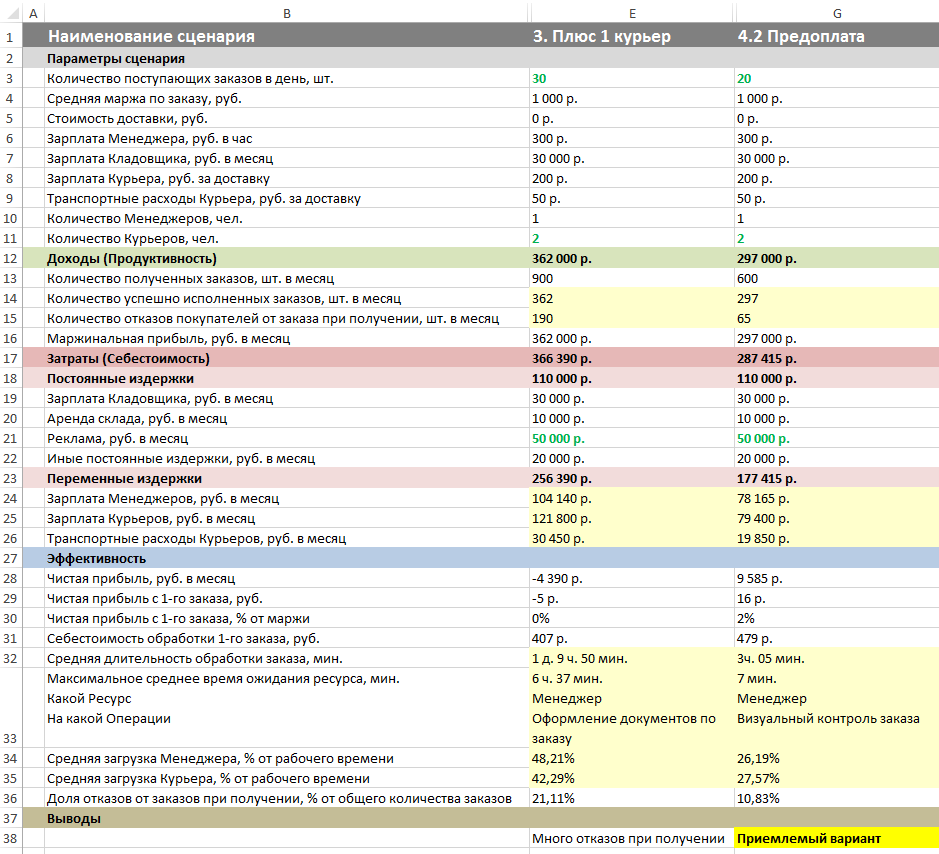The image size is (939, 854).
Task: Select manager load 48,21%
Action: (x=553, y=758)
